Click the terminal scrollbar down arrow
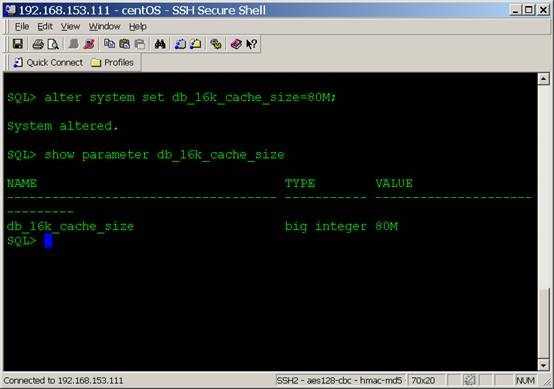 [x=543, y=365]
